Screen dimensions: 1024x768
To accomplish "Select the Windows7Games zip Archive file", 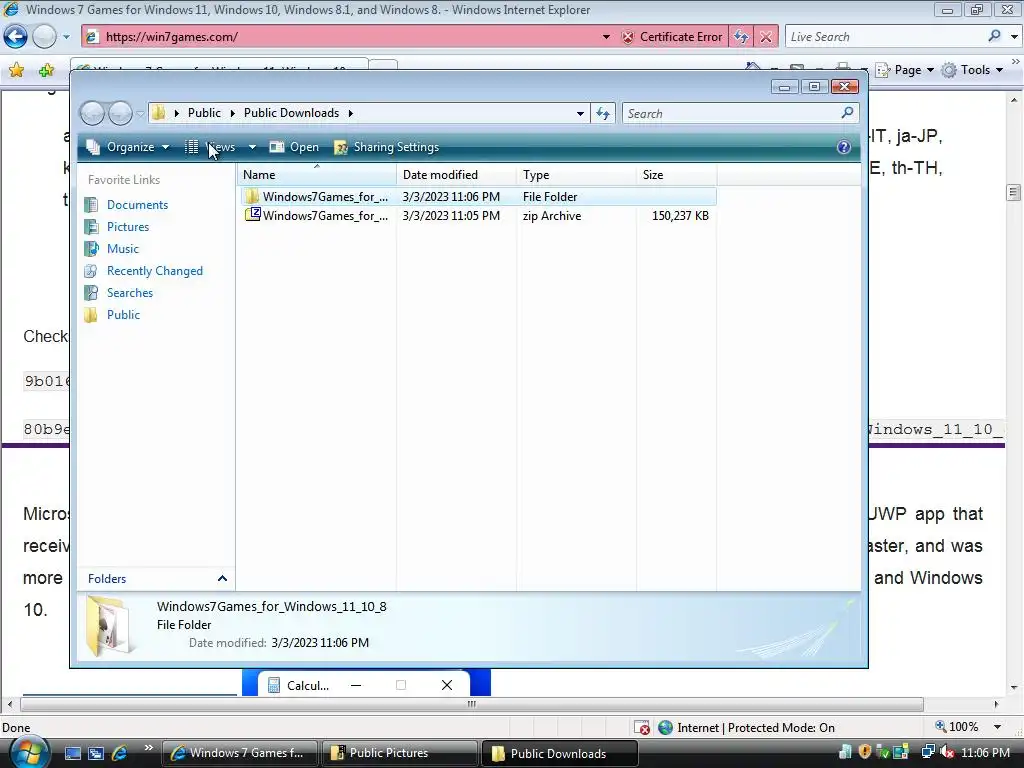I will tap(478, 216).
